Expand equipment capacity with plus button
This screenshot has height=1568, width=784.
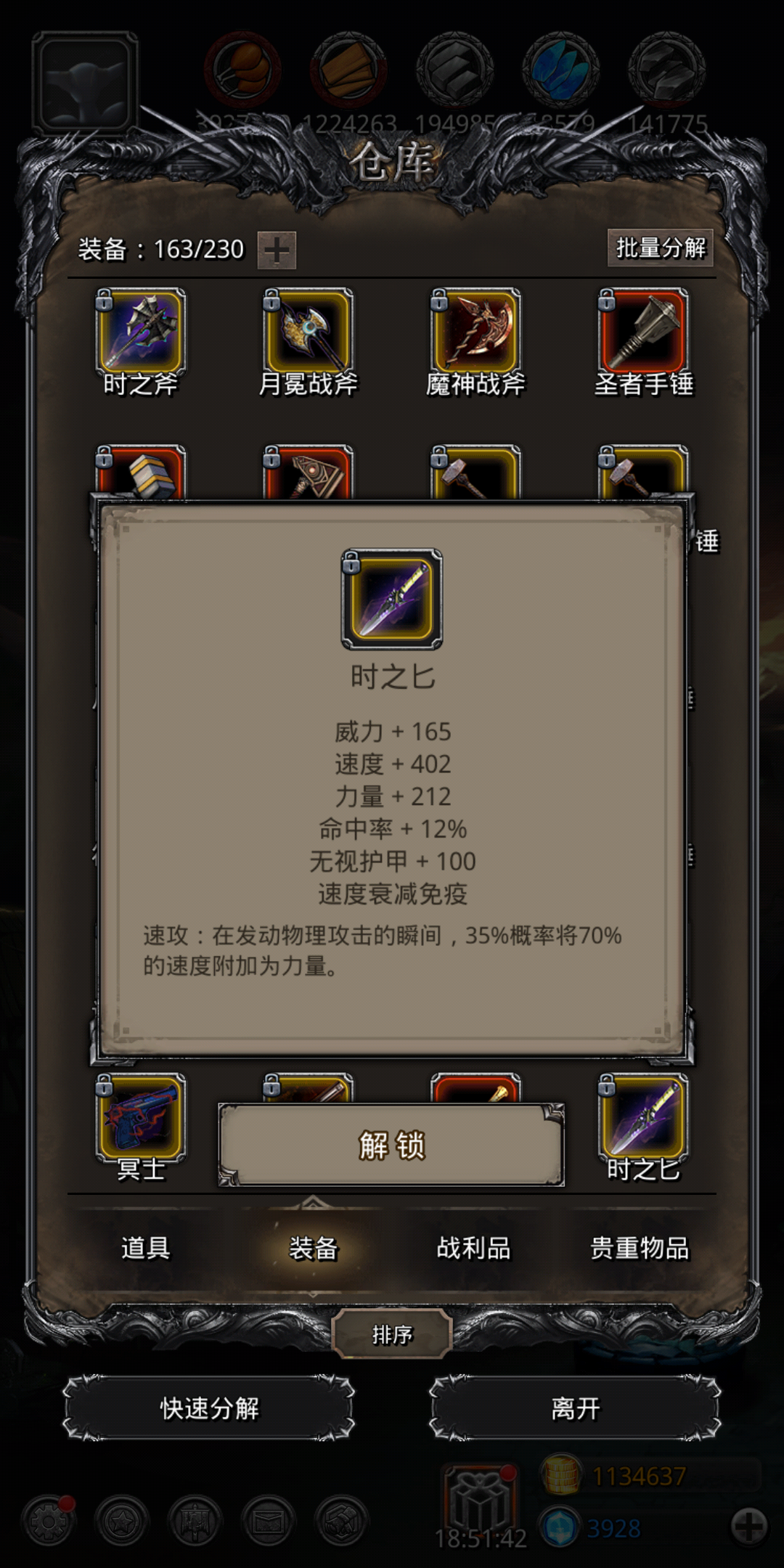tap(277, 250)
